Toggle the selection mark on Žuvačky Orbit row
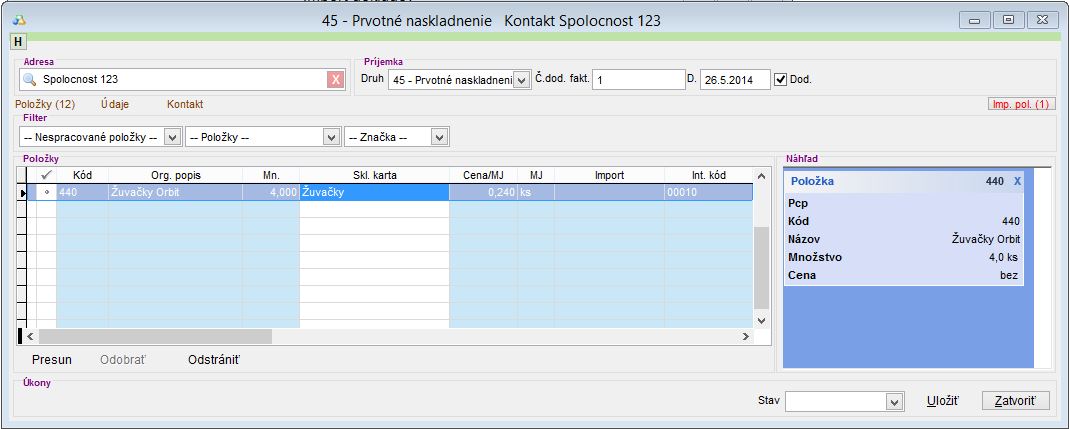The height and width of the screenshot is (429, 1069). [46, 193]
